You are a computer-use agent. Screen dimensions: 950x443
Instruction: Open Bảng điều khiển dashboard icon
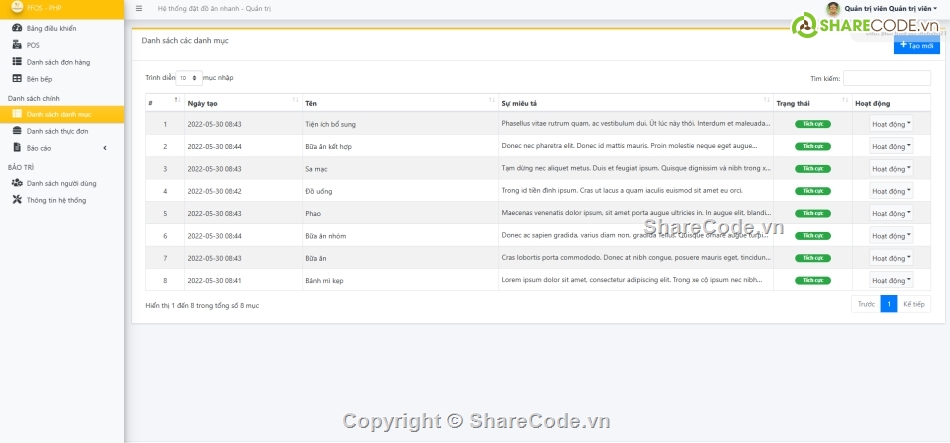17,29
